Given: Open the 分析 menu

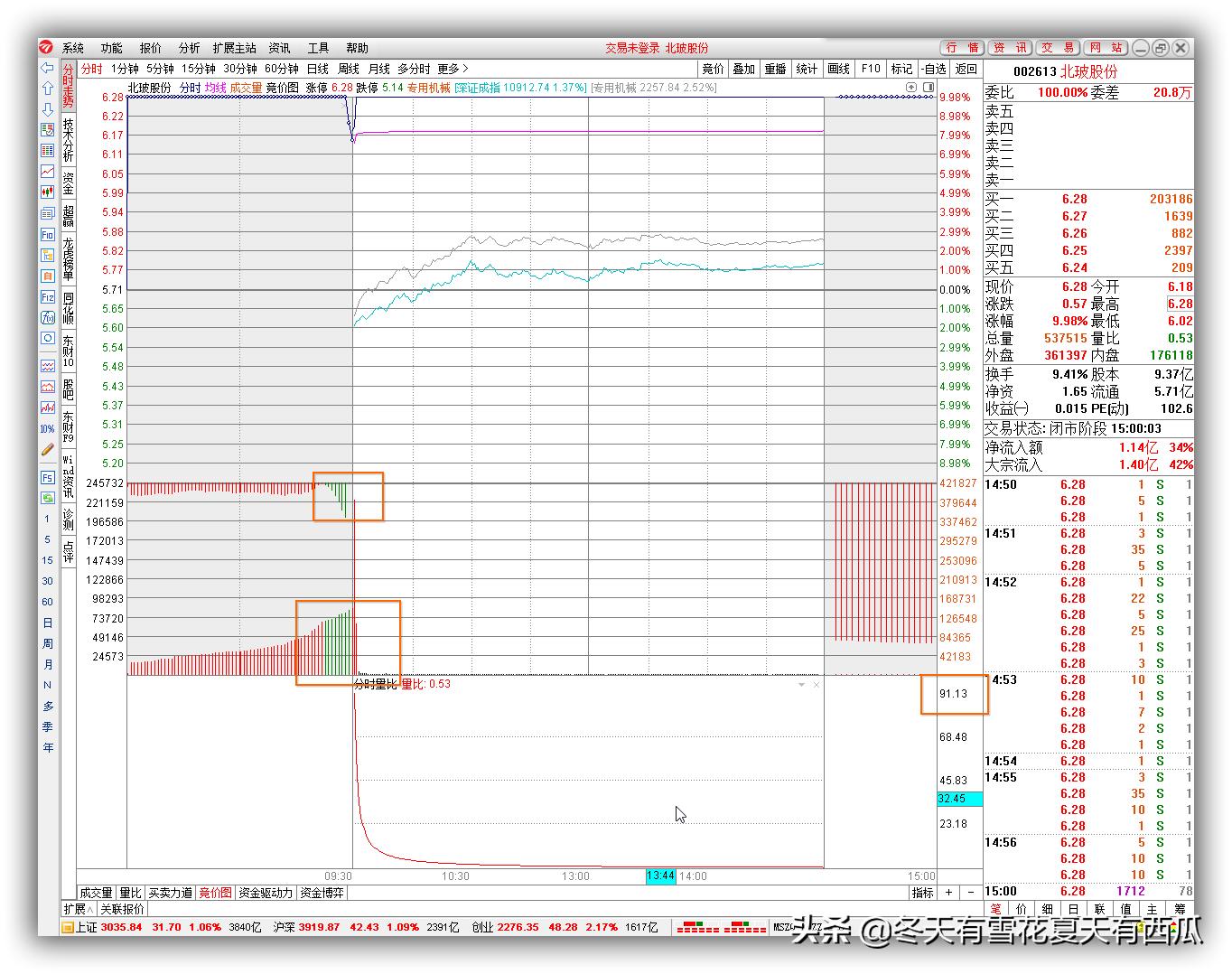Looking at the screenshot, I should coord(190,48).
